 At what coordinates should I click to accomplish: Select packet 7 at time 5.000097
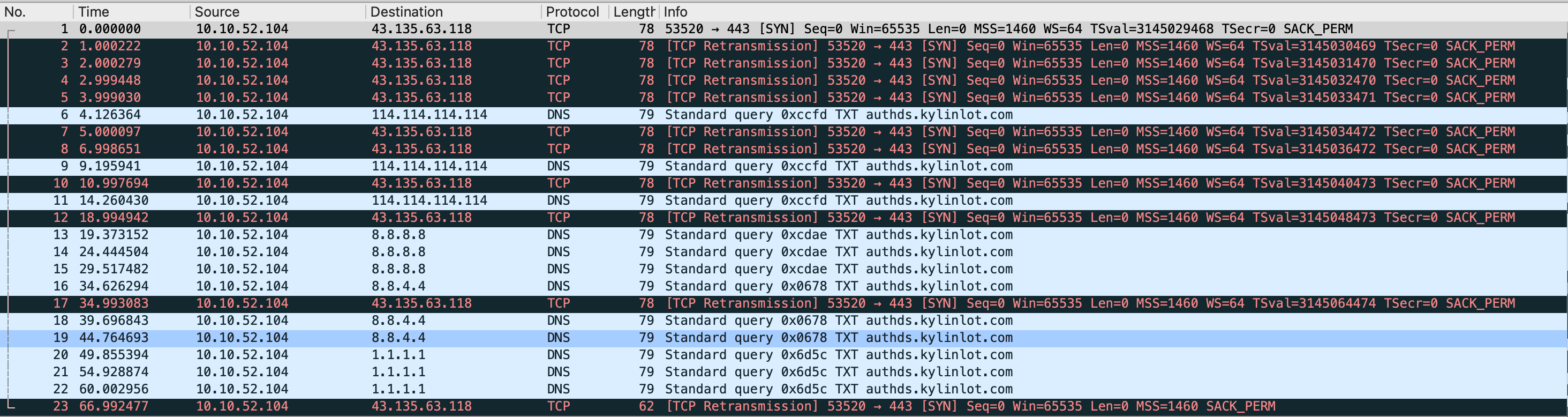[x=784, y=132]
